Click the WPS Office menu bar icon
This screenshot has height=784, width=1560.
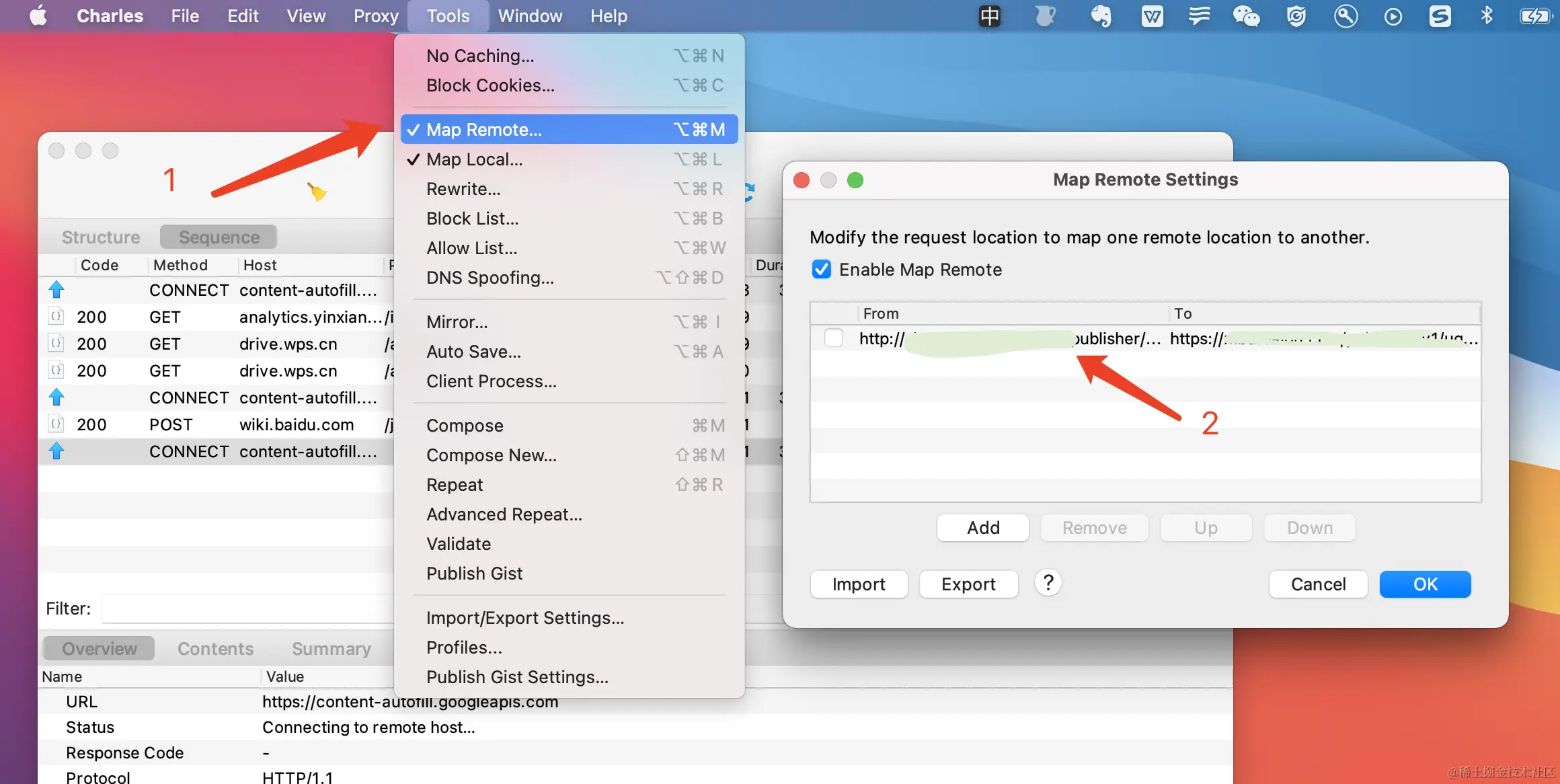[x=1152, y=16]
